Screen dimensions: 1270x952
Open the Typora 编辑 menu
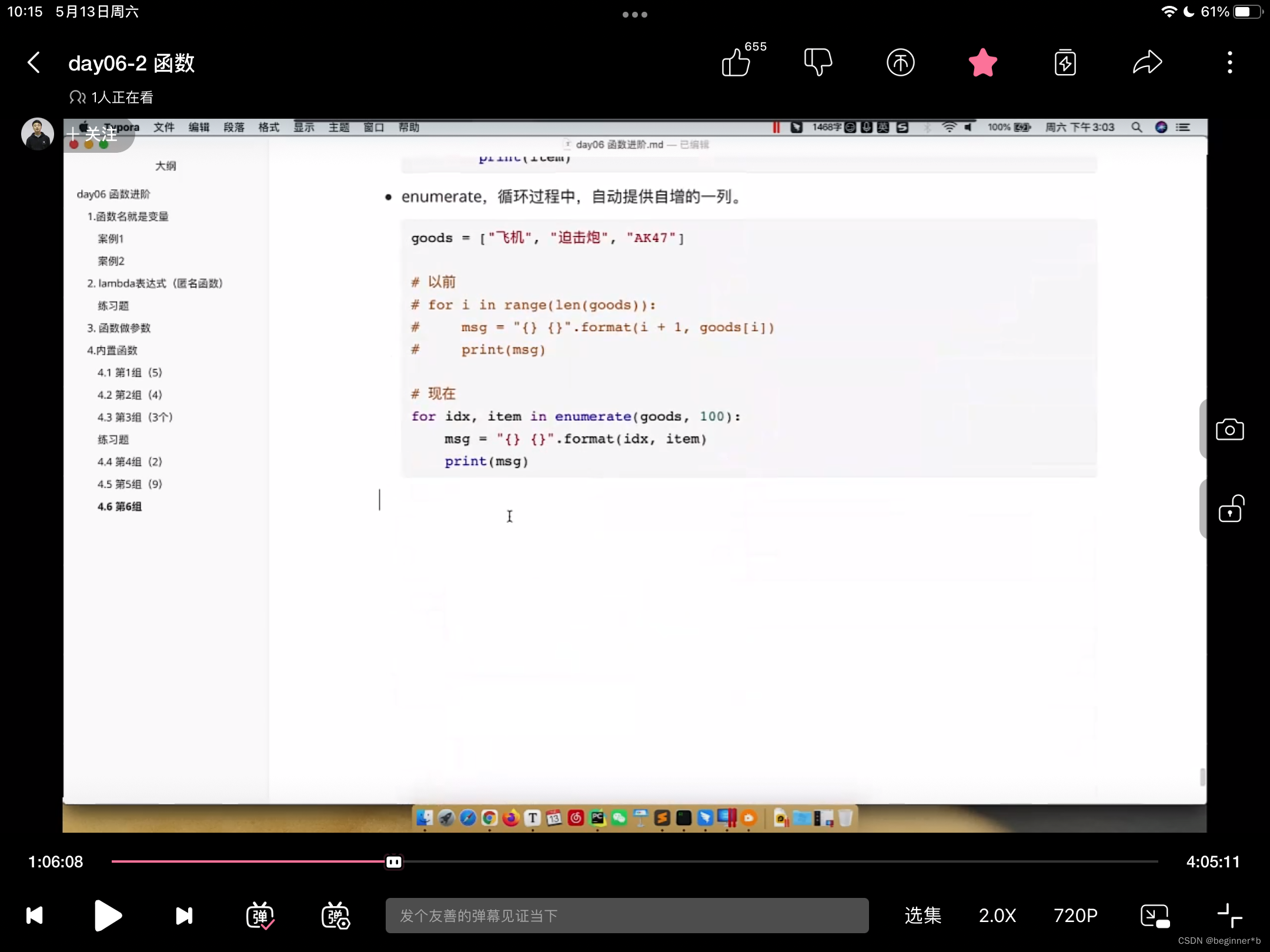[x=199, y=128]
